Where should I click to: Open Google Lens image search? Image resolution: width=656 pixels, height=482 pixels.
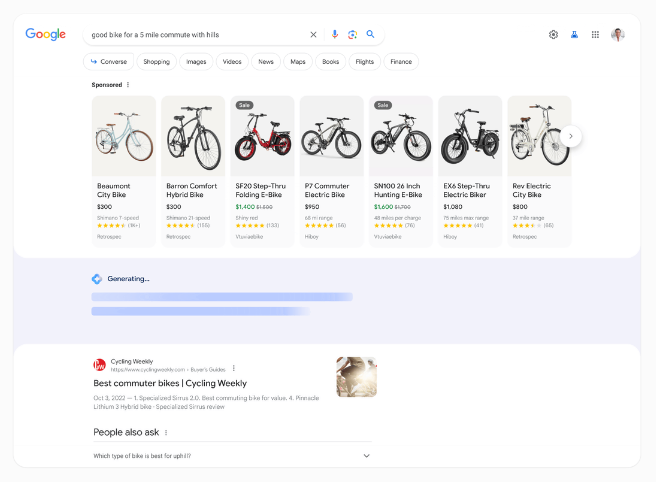click(x=352, y=34)
